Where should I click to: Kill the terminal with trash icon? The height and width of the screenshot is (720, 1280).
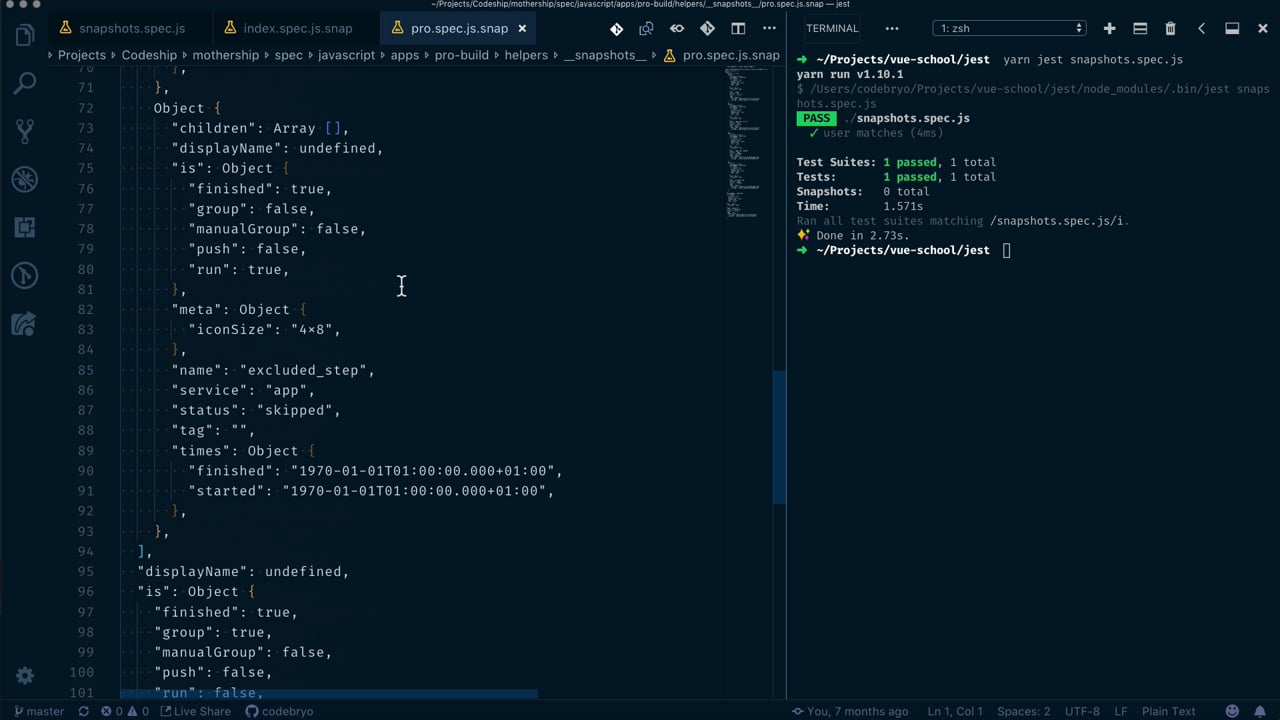(x=1170, y=28)
